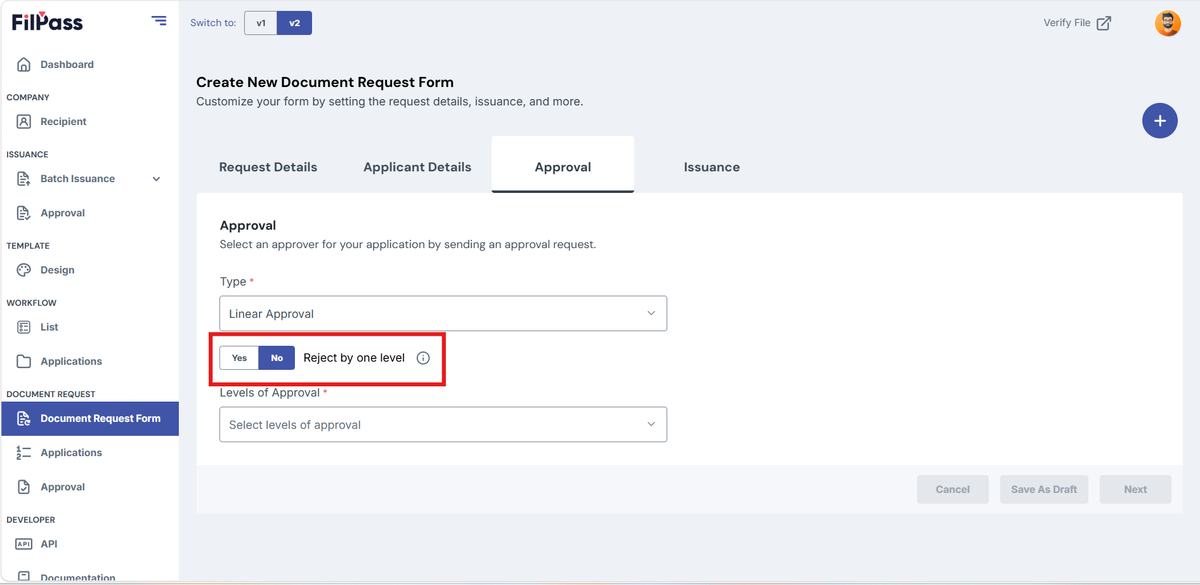Click the Workflow Applications folder icon
1200x585 pixels.
coord(24,361)
